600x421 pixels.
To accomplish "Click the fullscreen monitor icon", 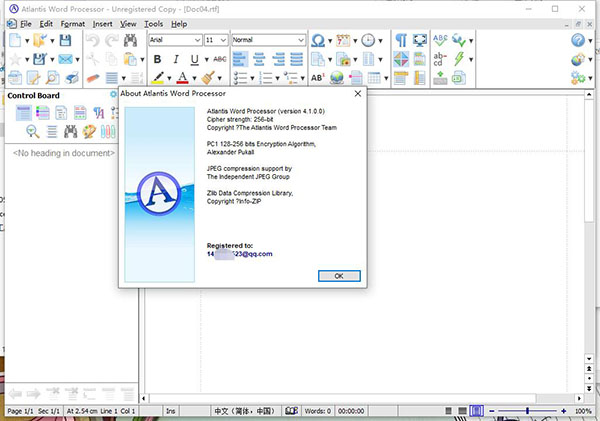I will 420,40.
